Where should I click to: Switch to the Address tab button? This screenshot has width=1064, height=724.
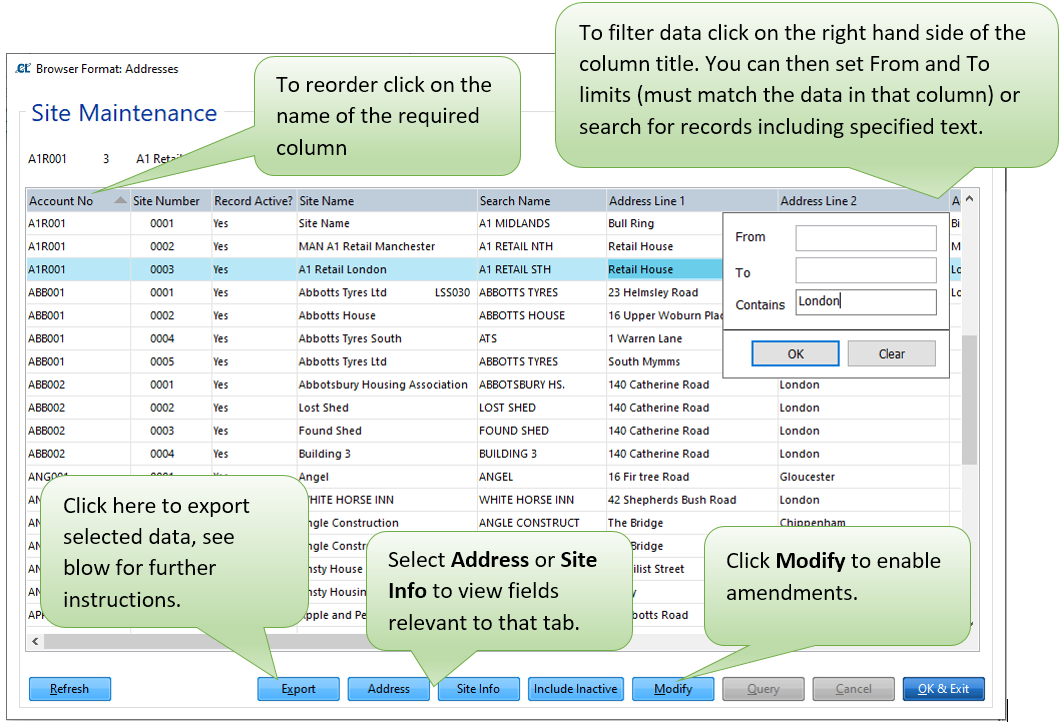388,689
